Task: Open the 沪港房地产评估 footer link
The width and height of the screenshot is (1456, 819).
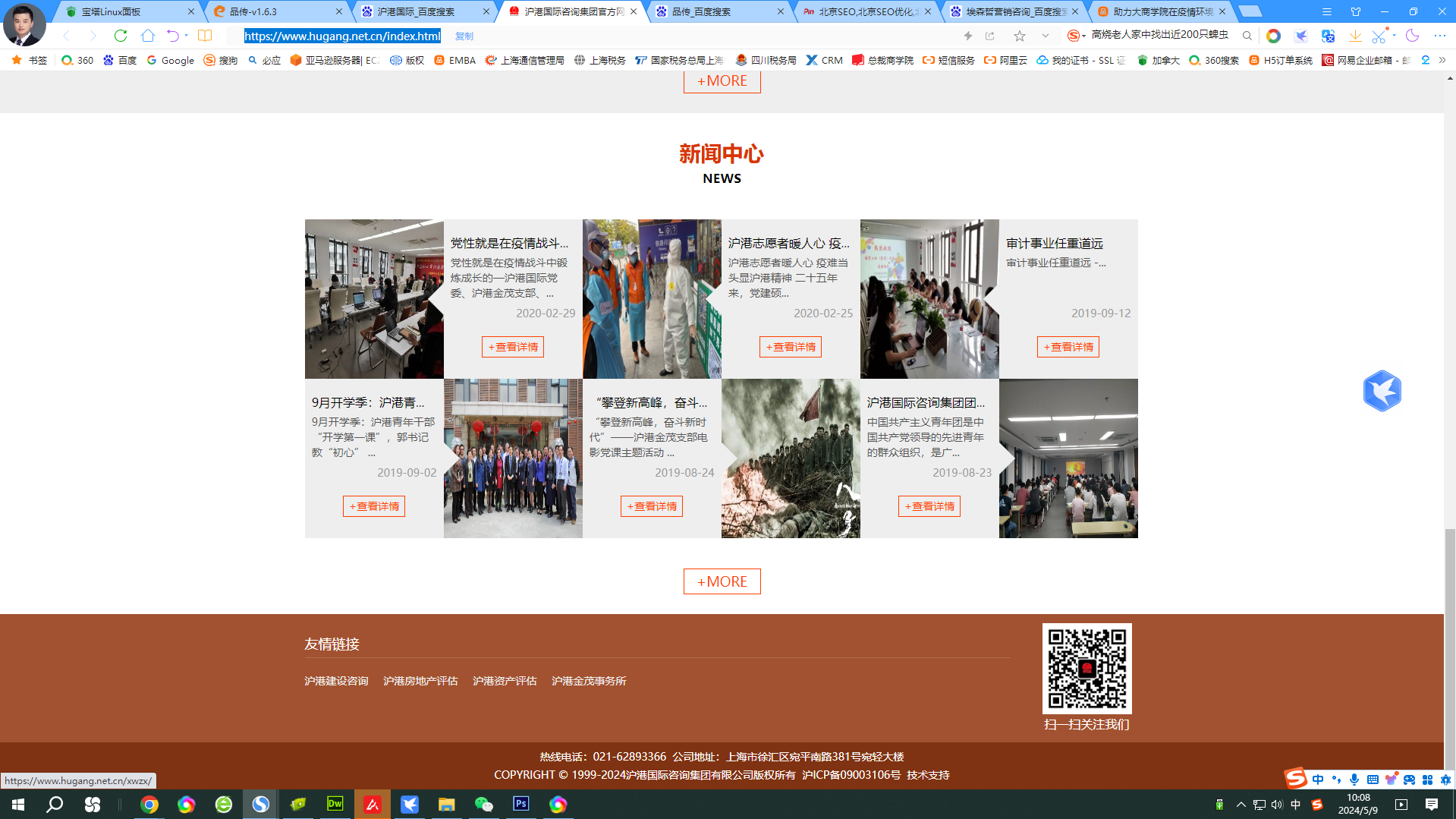Action: coord(420,681)
